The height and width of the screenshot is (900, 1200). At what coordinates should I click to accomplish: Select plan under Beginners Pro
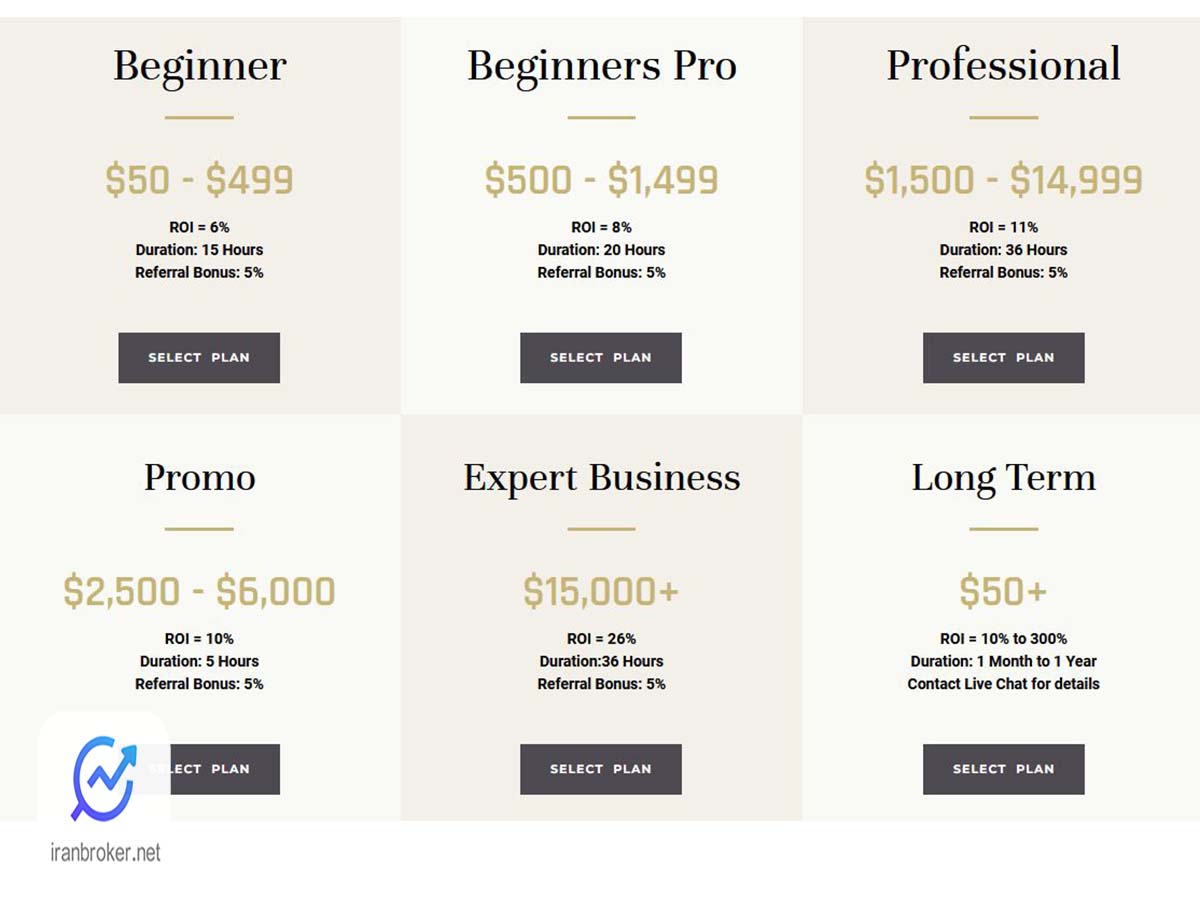601,358
